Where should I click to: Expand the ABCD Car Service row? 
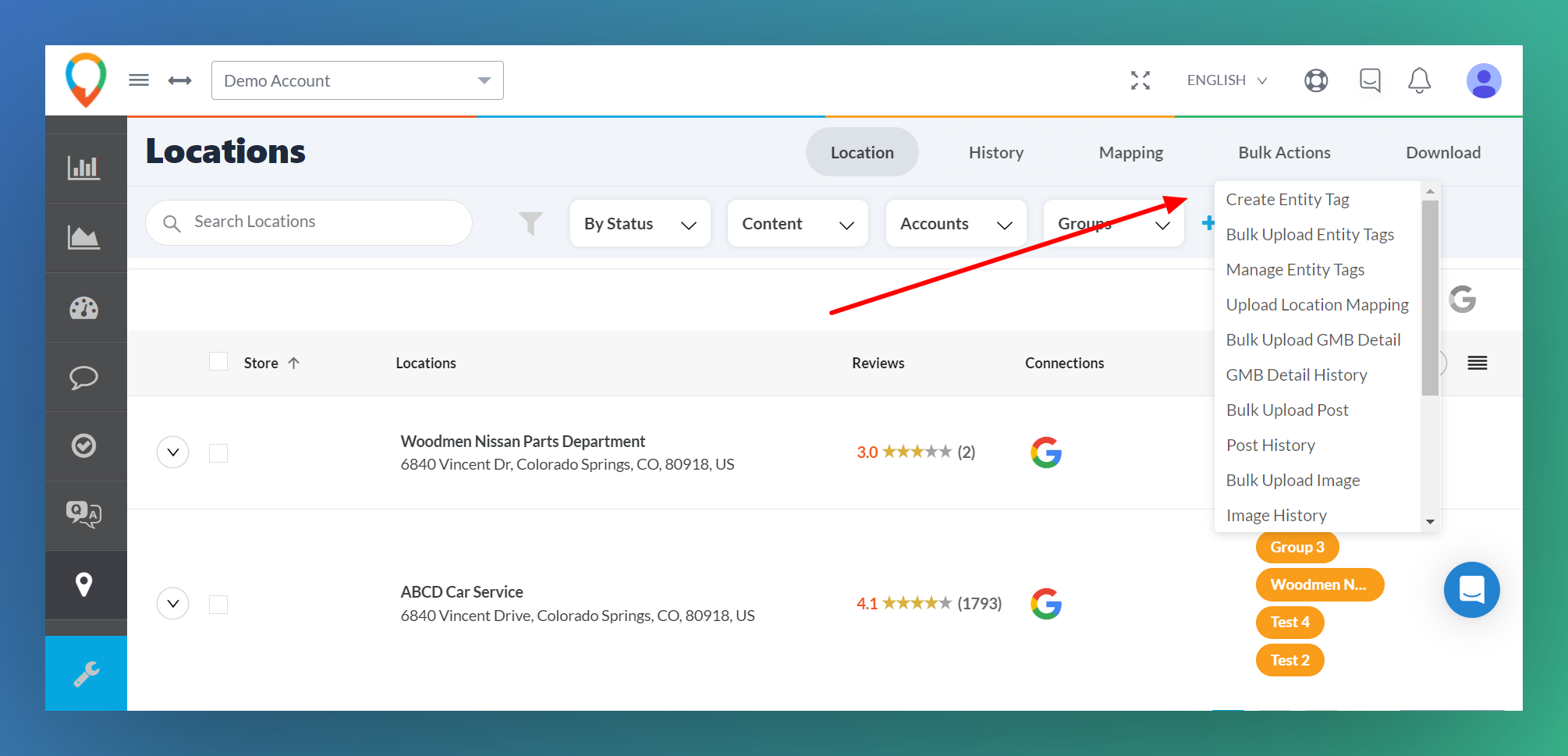click(x=173, y=604)
